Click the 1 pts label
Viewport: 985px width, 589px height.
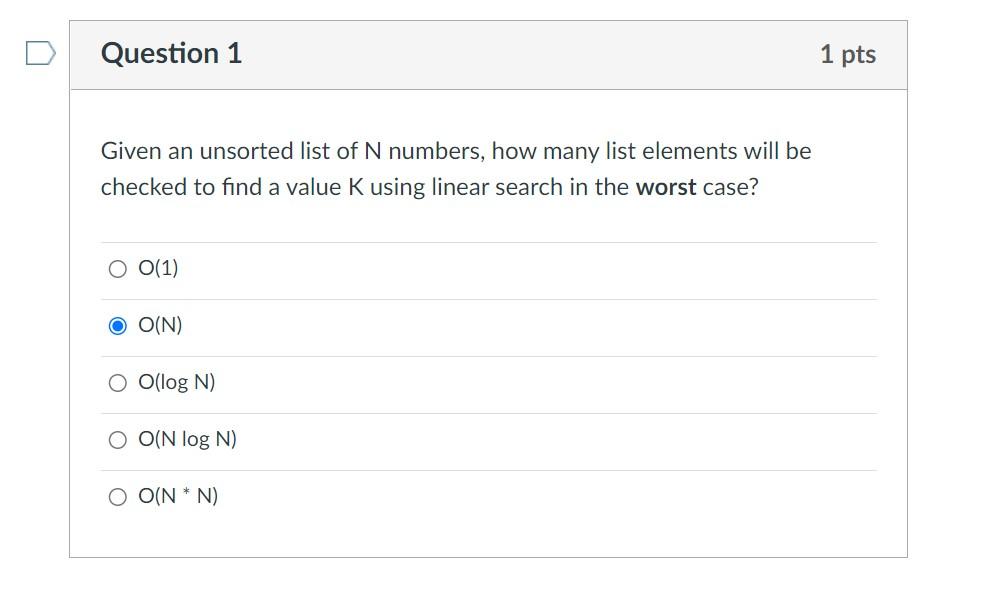pos(849,54)
